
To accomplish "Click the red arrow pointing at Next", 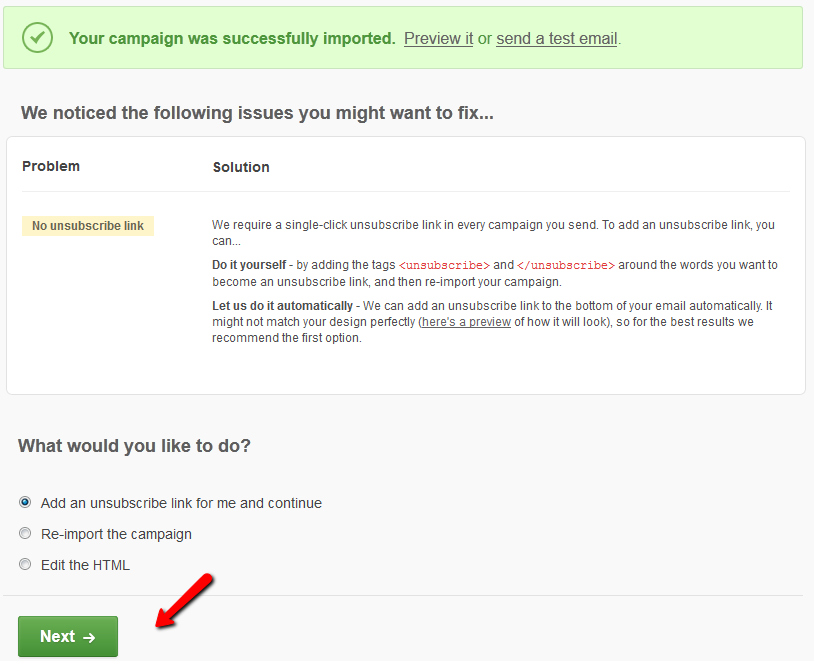I will [x=184, y=601].
